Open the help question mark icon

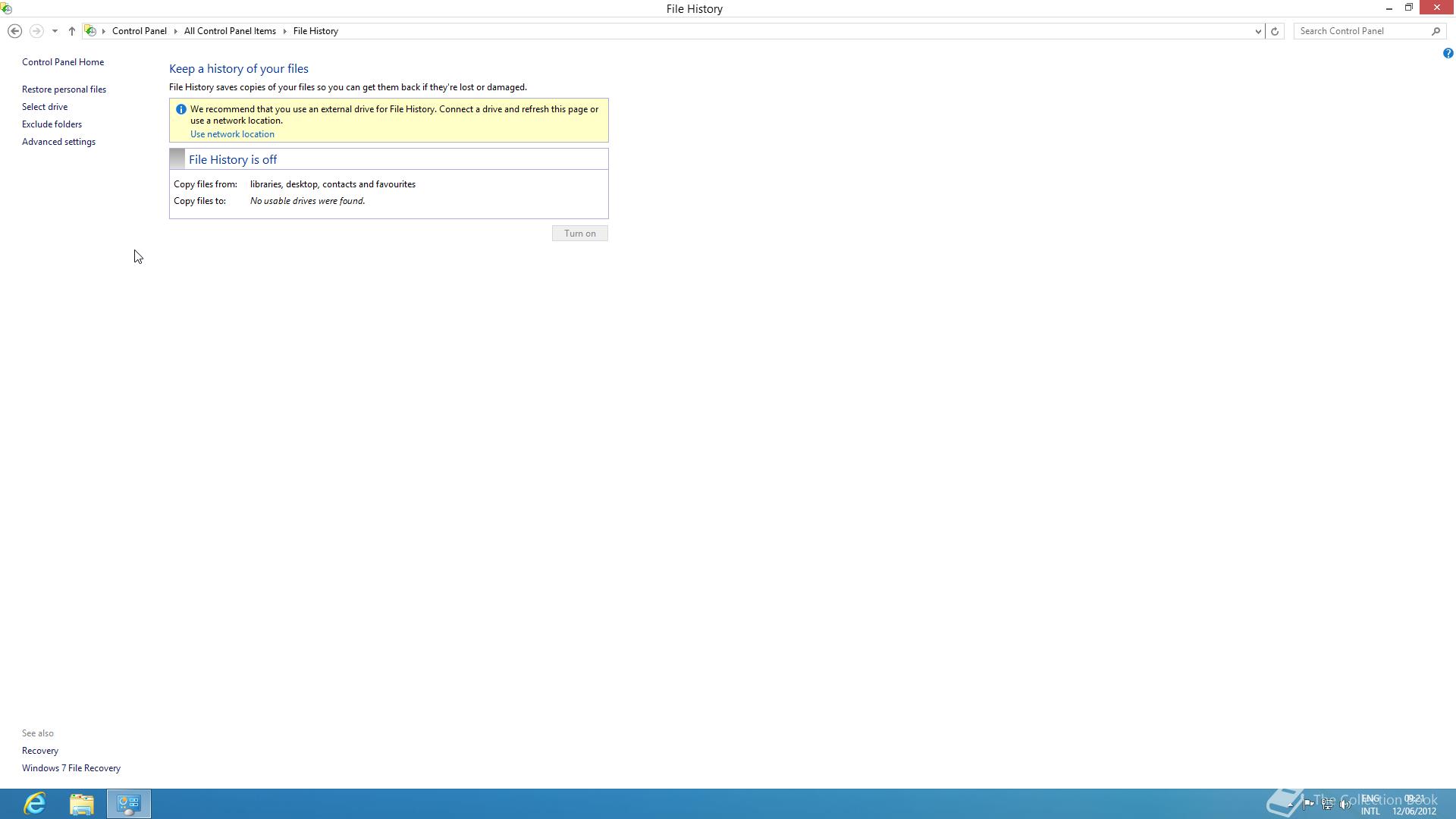[1448, 53]
